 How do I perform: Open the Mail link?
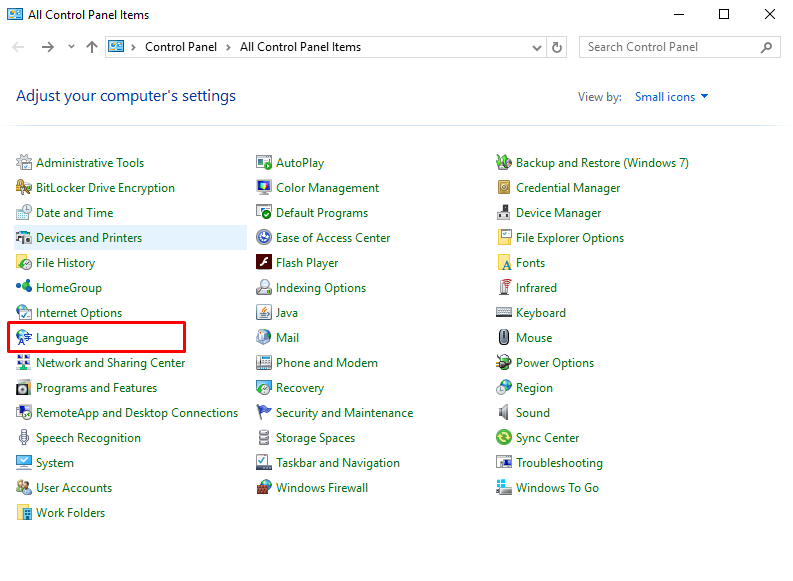[x=287, y=338]
